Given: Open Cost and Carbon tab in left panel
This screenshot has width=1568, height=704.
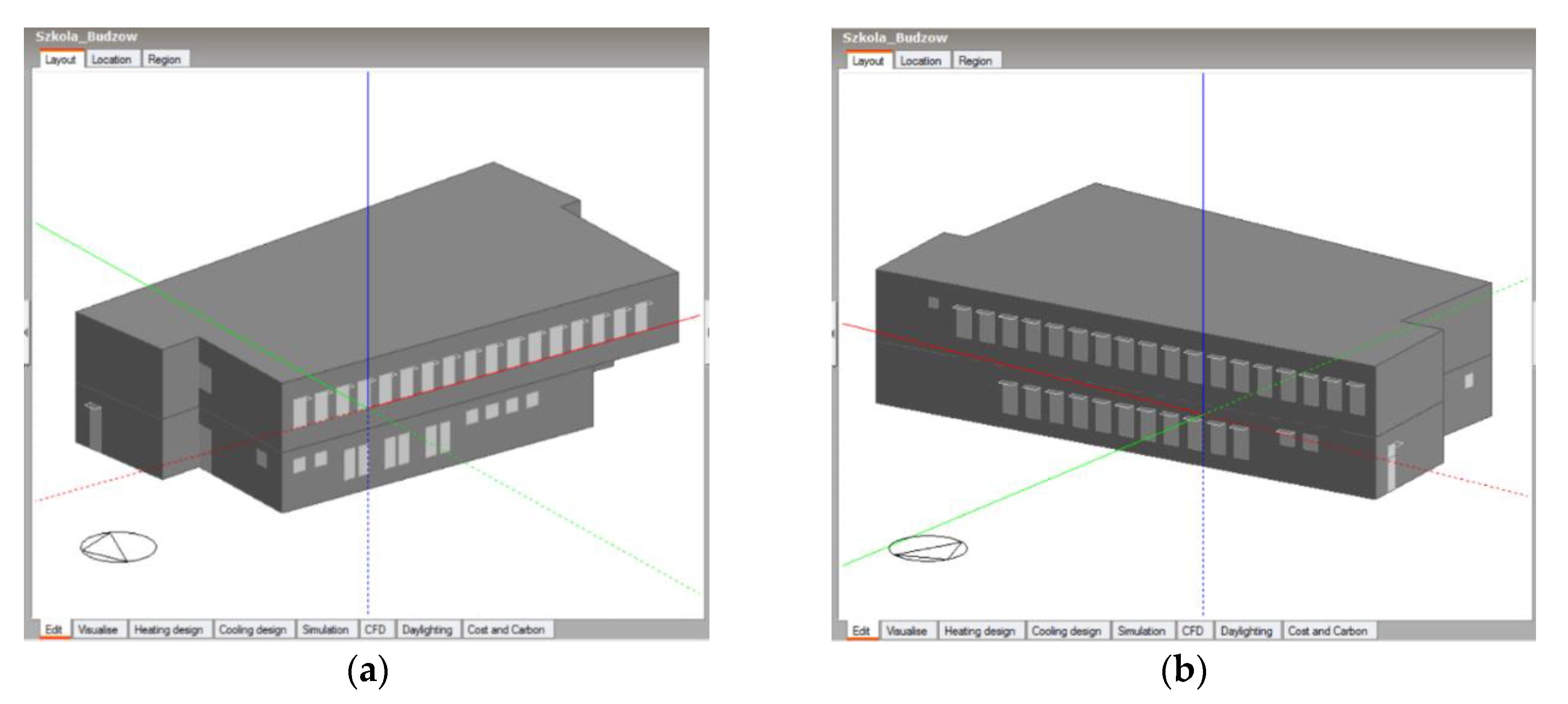Looking at the screenshot, I should (x=506, y=630).
